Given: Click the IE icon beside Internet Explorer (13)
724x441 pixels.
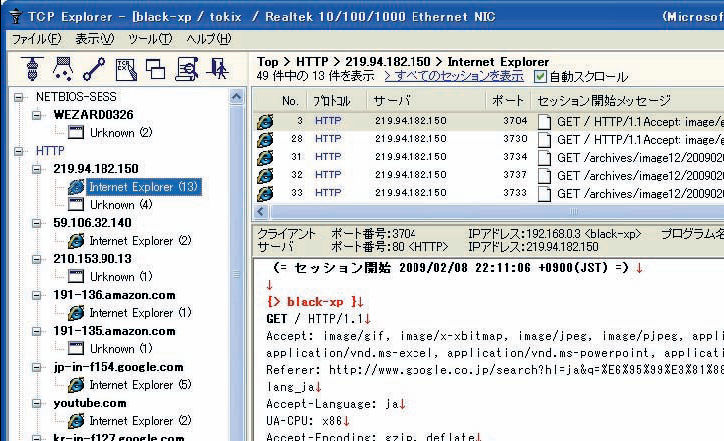Looking at the screenshot, I should [x=76, y=187].
